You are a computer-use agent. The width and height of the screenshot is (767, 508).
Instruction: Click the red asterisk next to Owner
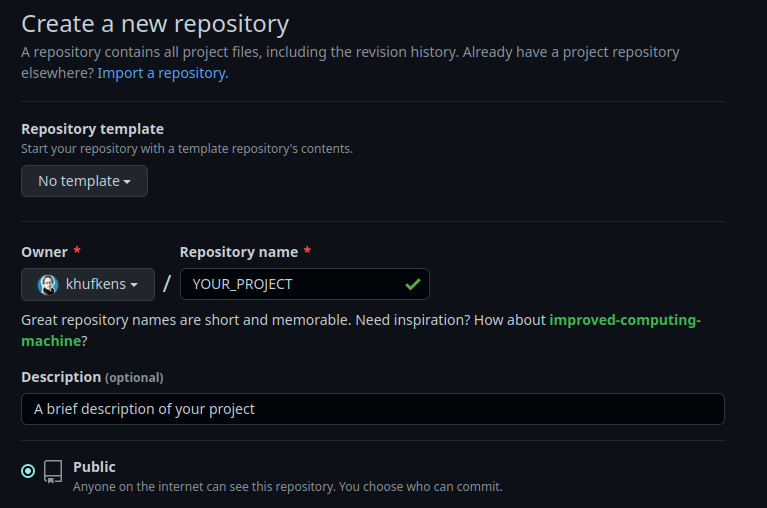coord(77,252)
